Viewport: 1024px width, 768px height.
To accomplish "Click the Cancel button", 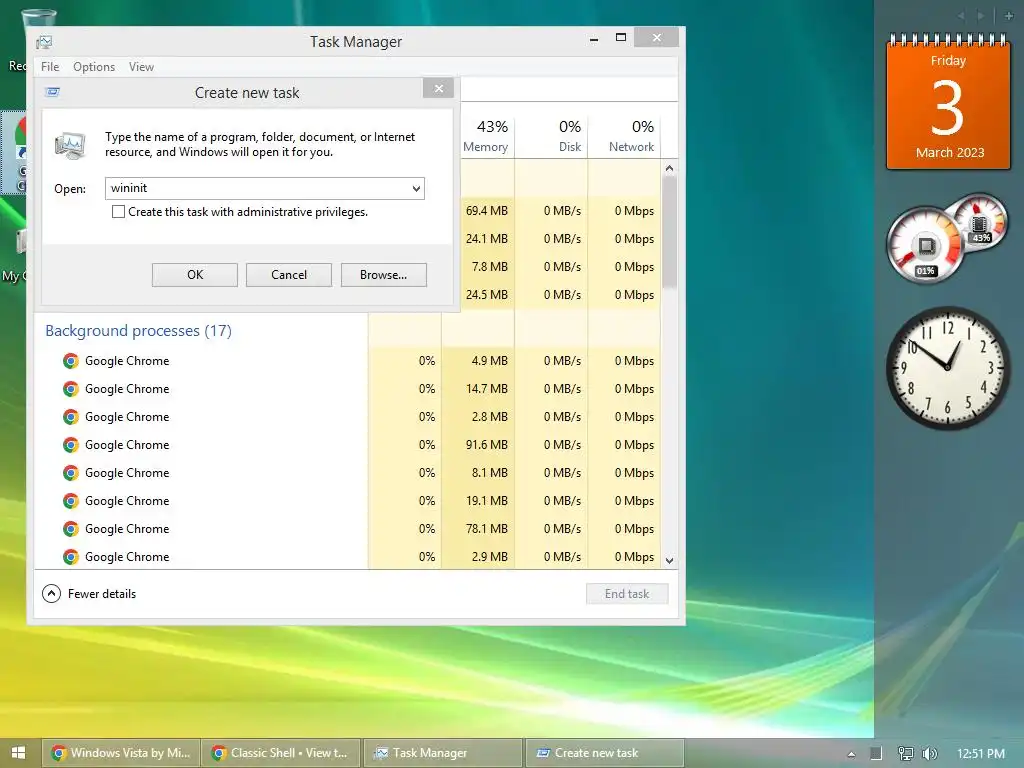I will tap(289, 275).
